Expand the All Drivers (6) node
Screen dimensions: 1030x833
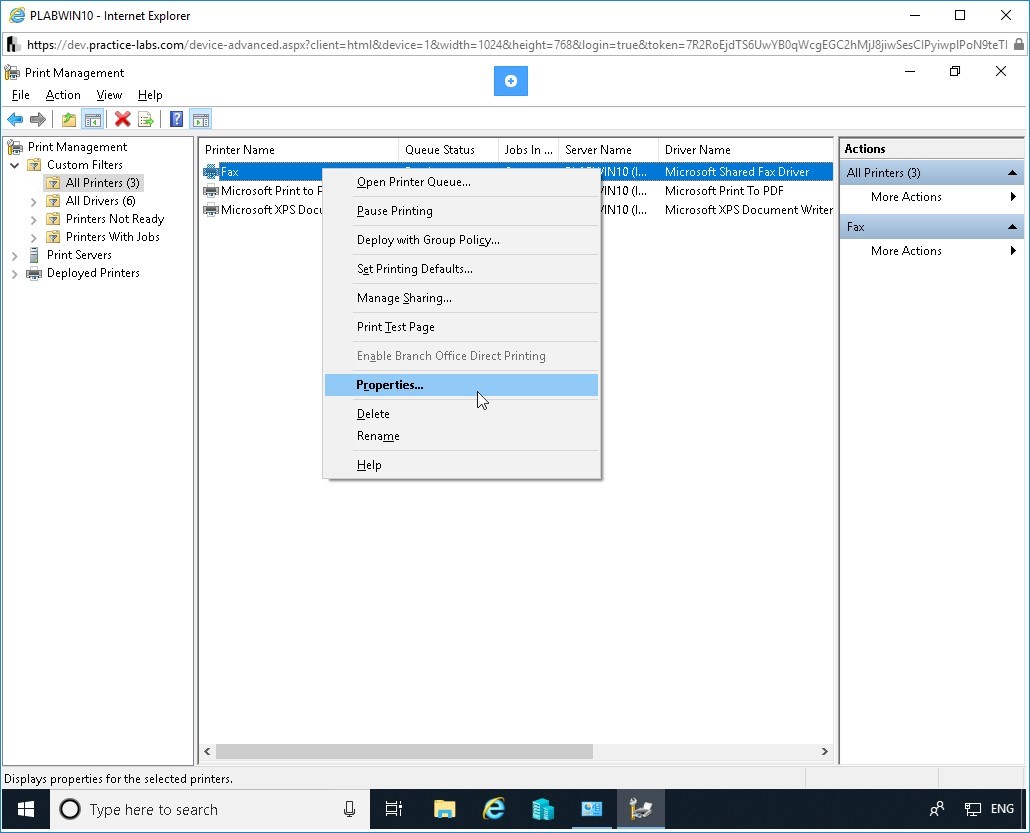click(34, 201)
